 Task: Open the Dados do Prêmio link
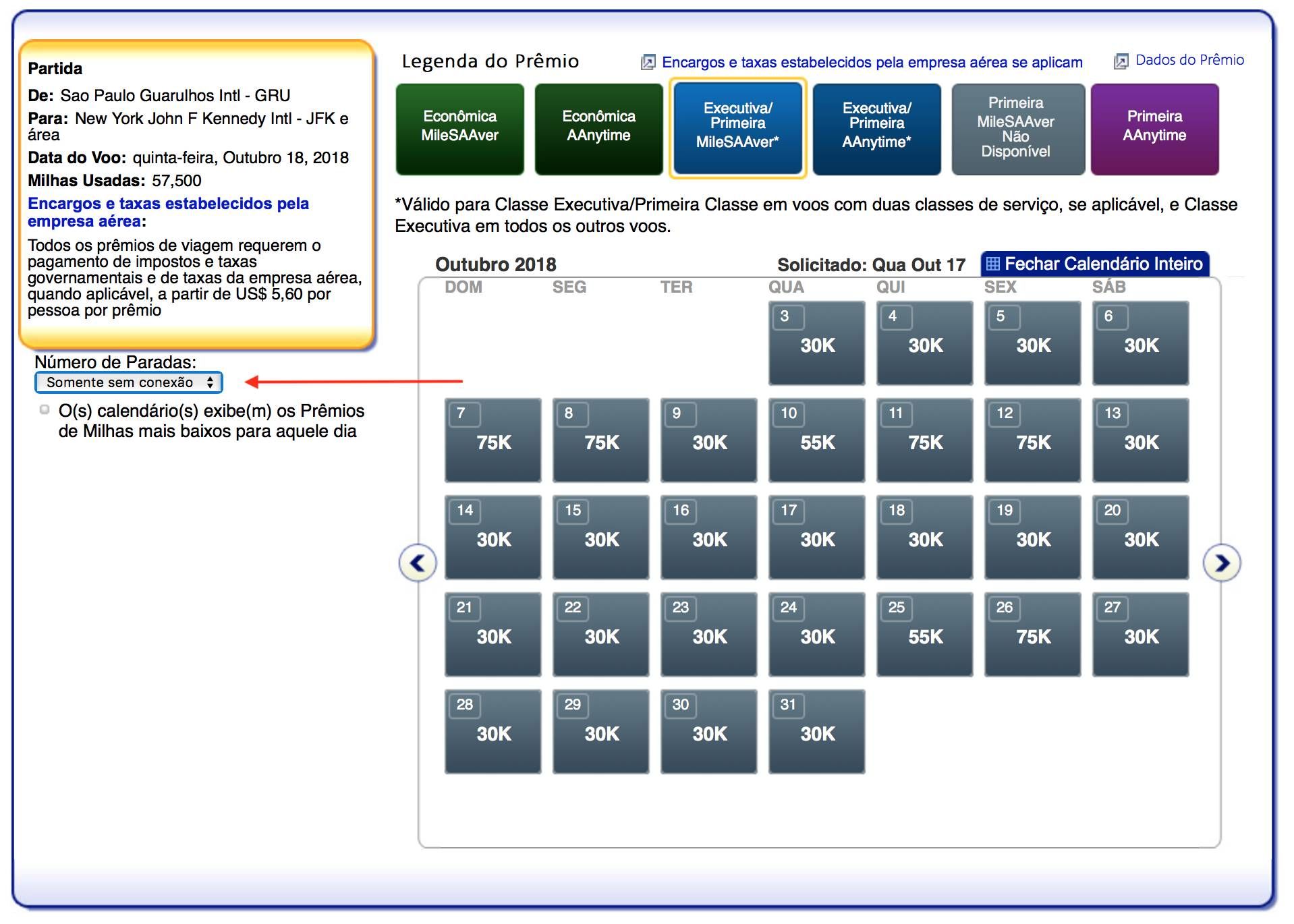[x=1189, y=60]
